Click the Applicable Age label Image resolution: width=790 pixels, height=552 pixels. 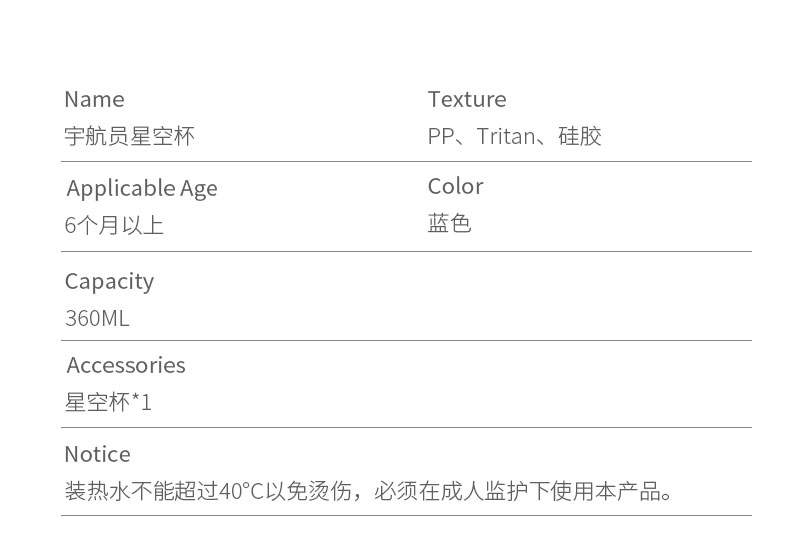pos(141,188)
